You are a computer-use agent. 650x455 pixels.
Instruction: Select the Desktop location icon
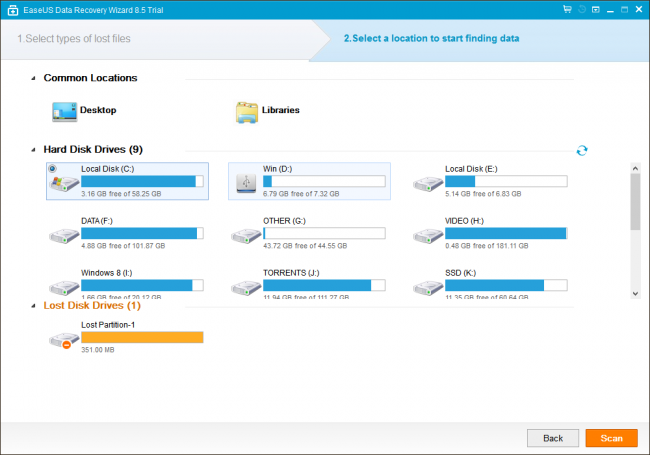coord(64,112)
